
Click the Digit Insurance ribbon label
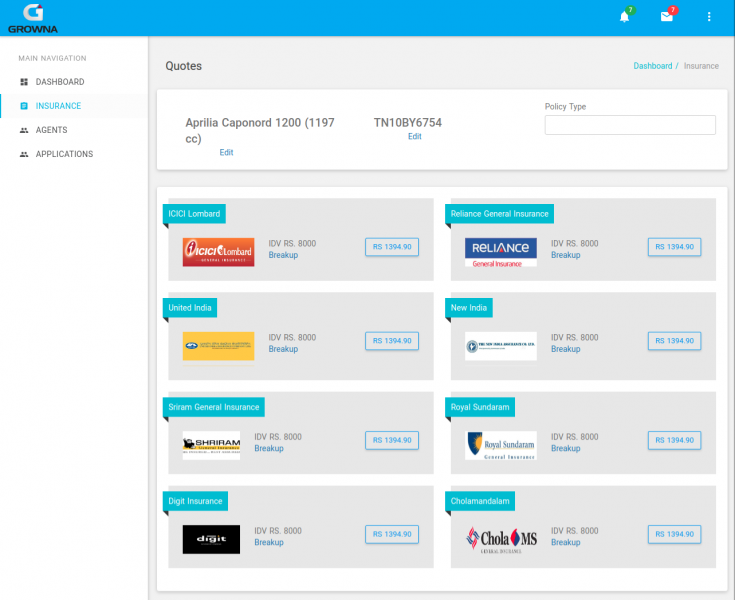pyautogui.click(x=195, y=501)
